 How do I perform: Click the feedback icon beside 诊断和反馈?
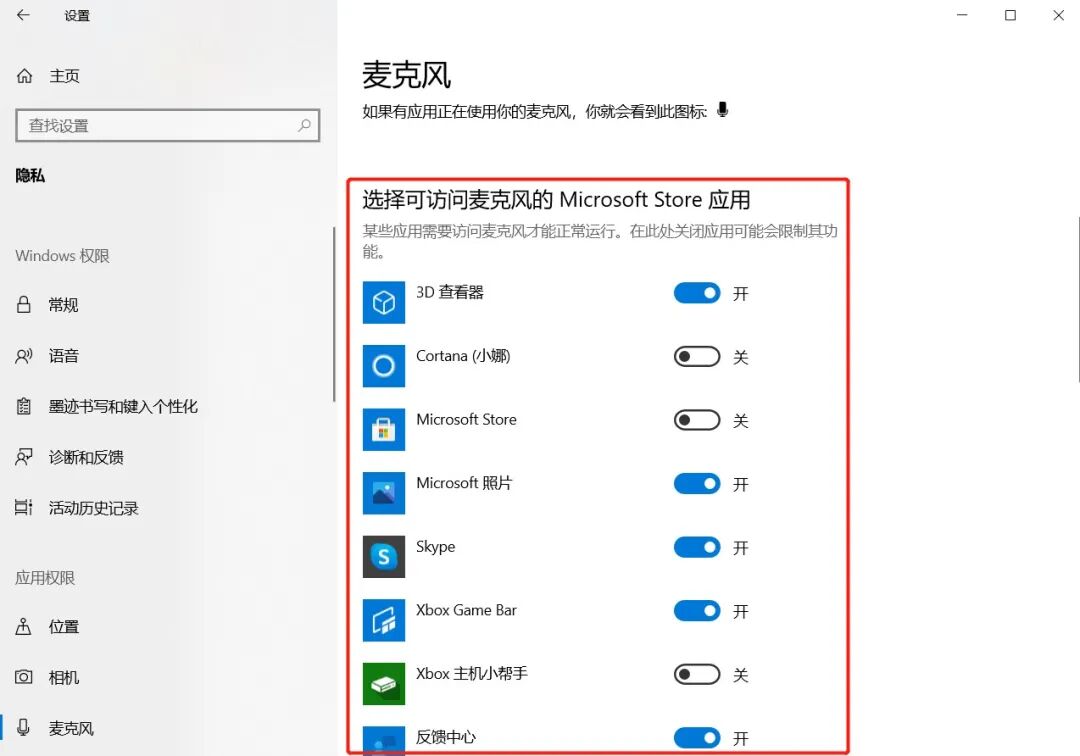click(x=23, y=457)
